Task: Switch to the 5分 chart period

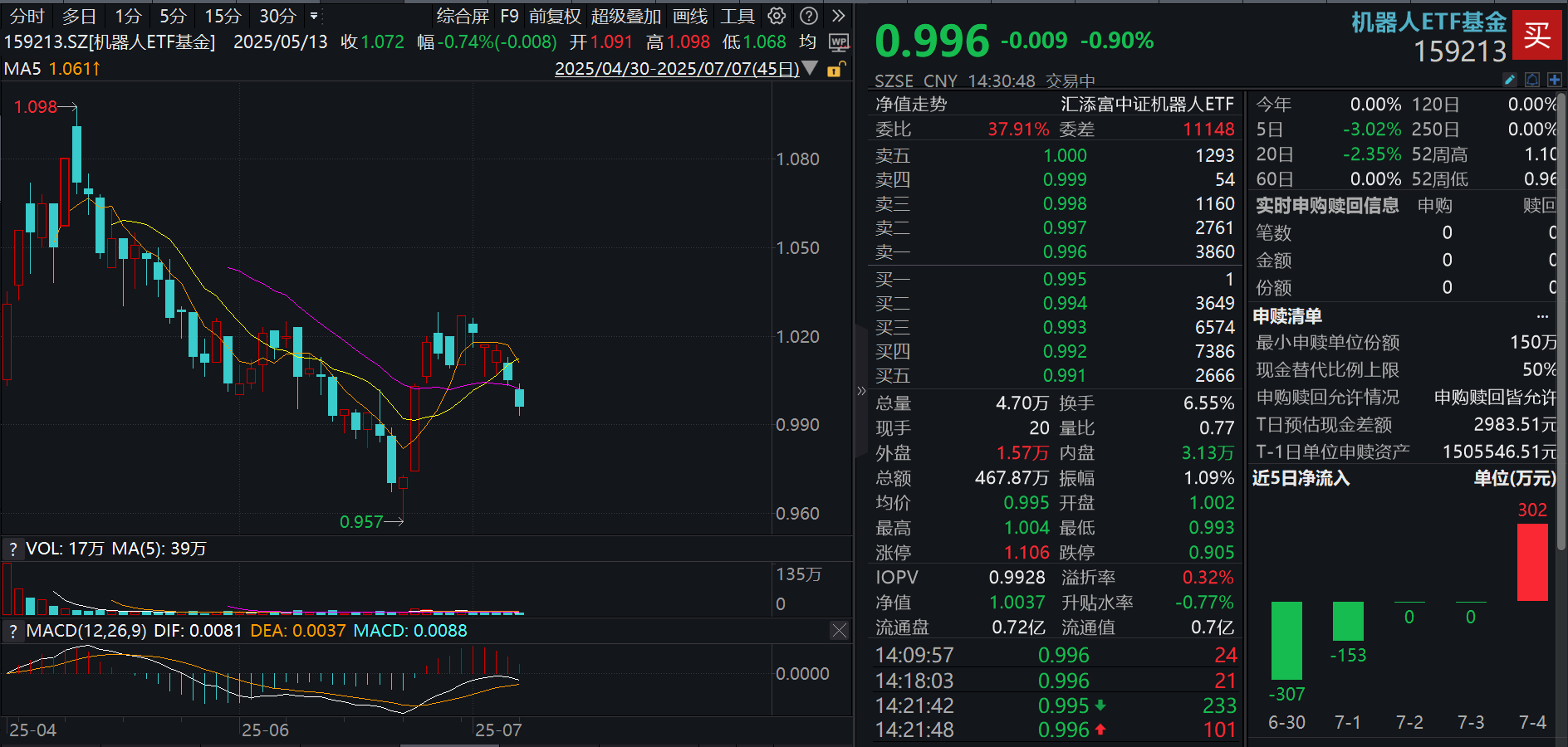Action: pos(173,15)
